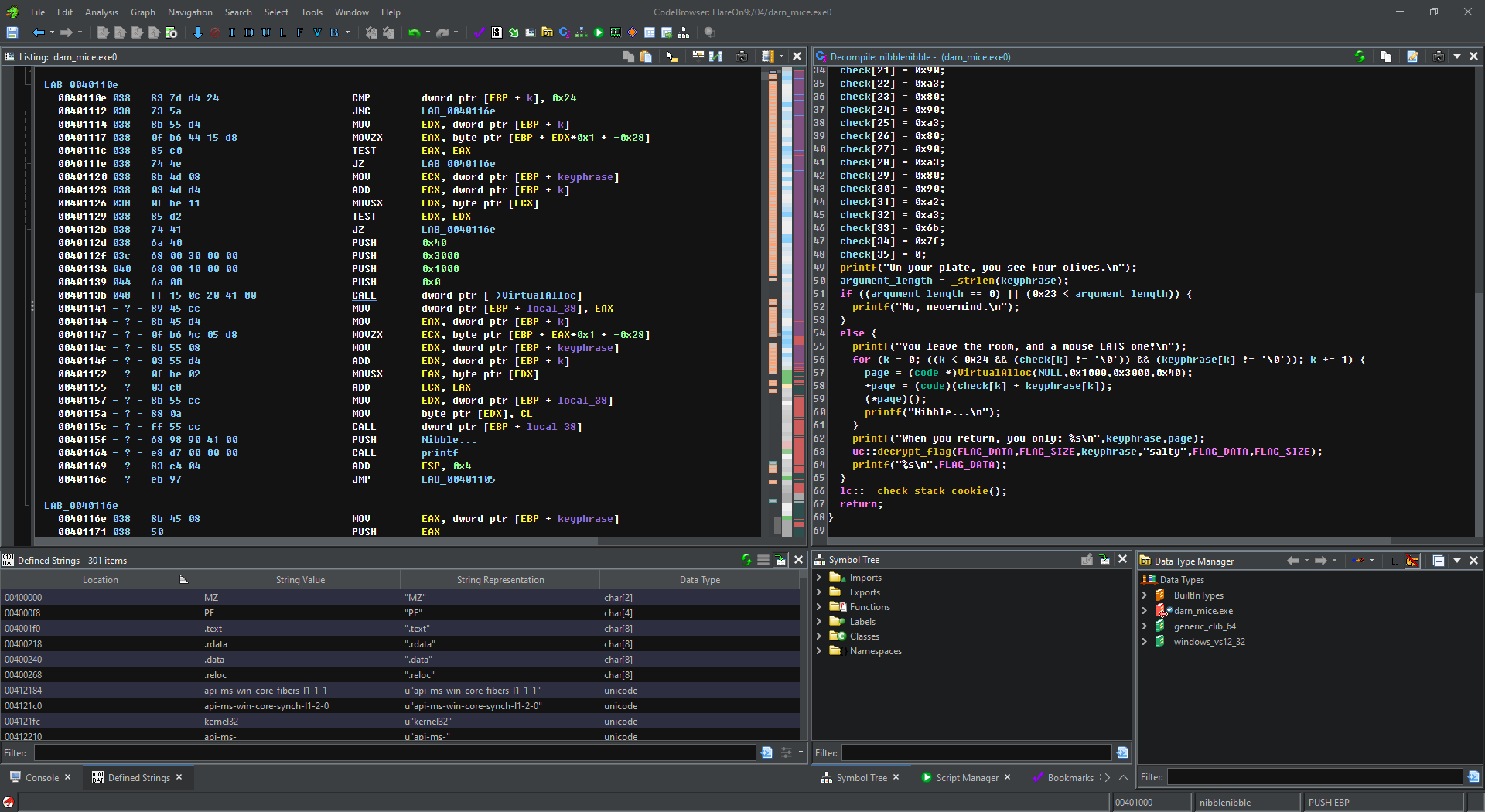Sort strings by the String Value column header
This screenshot has width=1485, height=812.
pos(300,580)
